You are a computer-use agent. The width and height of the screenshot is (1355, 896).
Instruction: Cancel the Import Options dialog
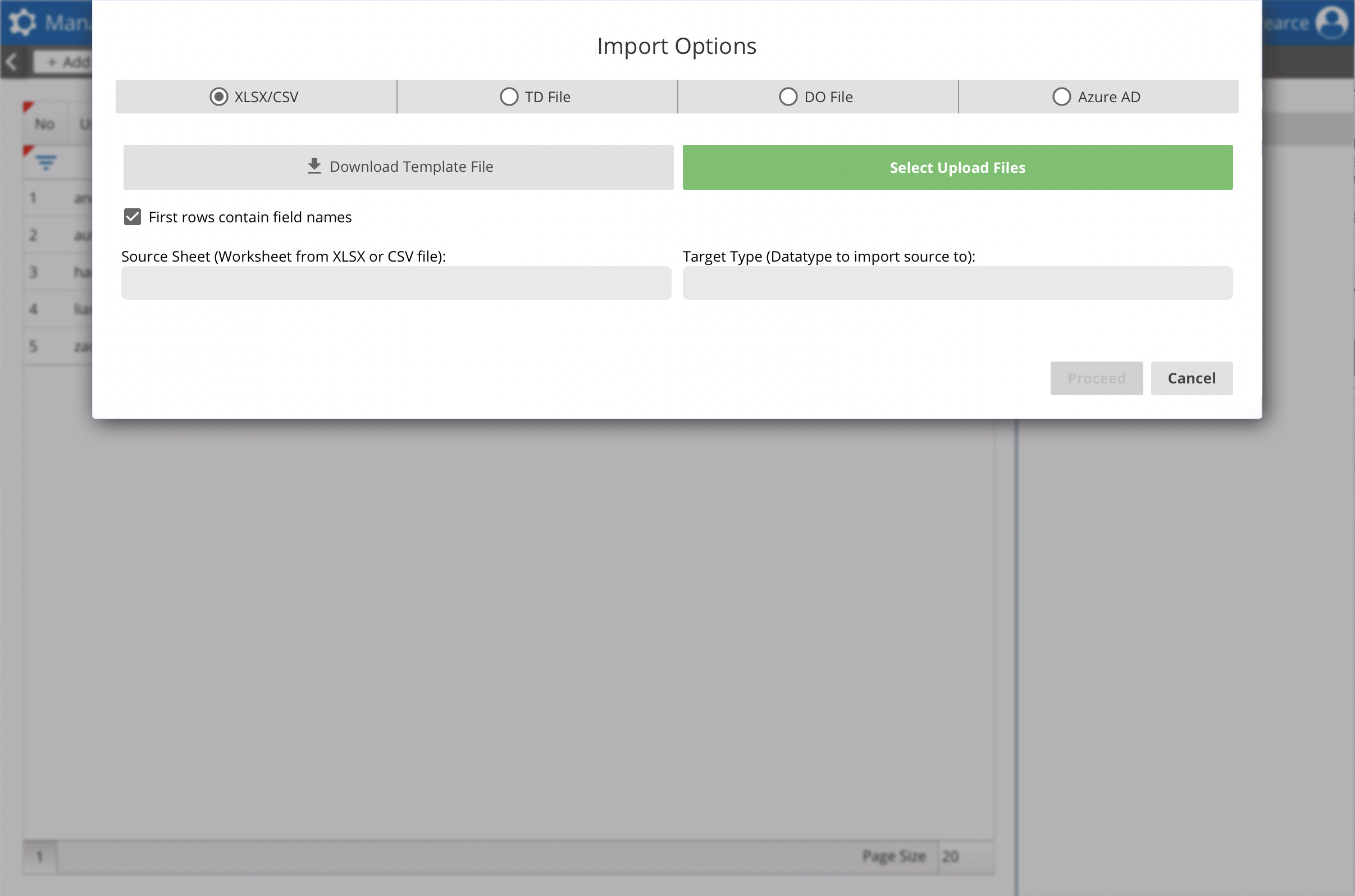click(x=1191, y=378)
